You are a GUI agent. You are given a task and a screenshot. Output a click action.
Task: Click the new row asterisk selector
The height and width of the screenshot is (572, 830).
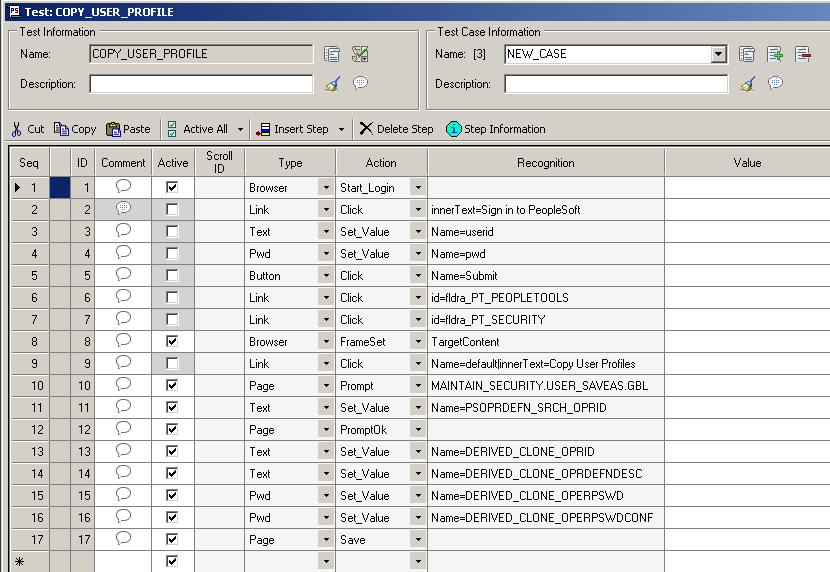30,561
